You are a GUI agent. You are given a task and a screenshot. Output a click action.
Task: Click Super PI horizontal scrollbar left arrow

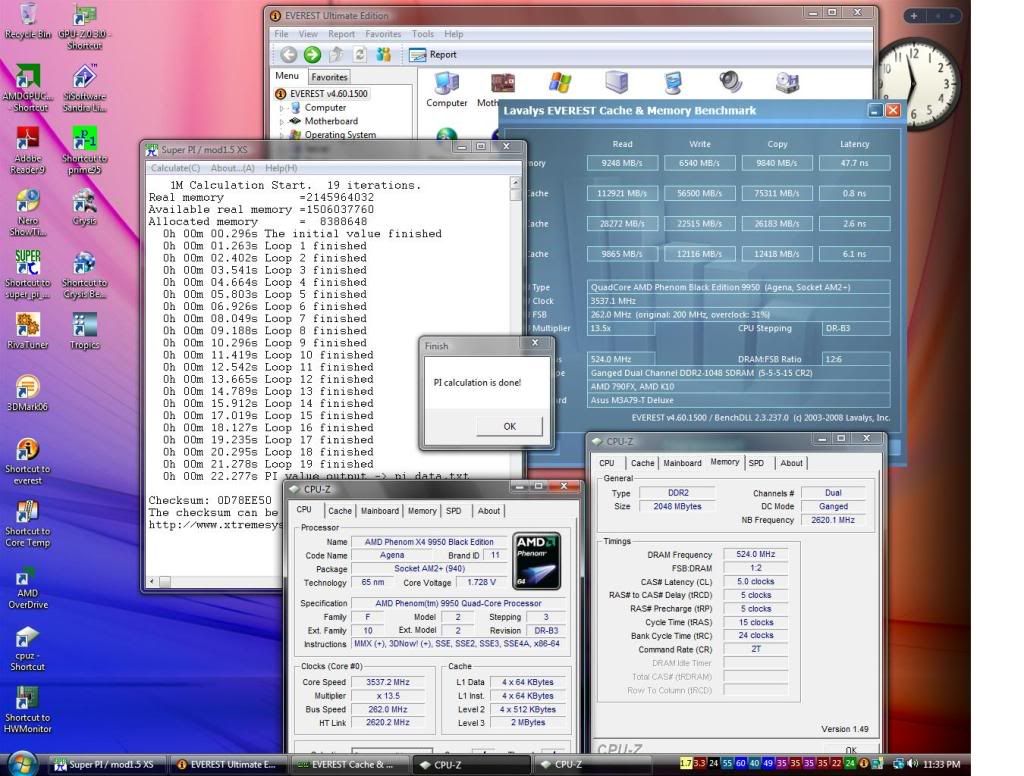(x=152, y=581)
